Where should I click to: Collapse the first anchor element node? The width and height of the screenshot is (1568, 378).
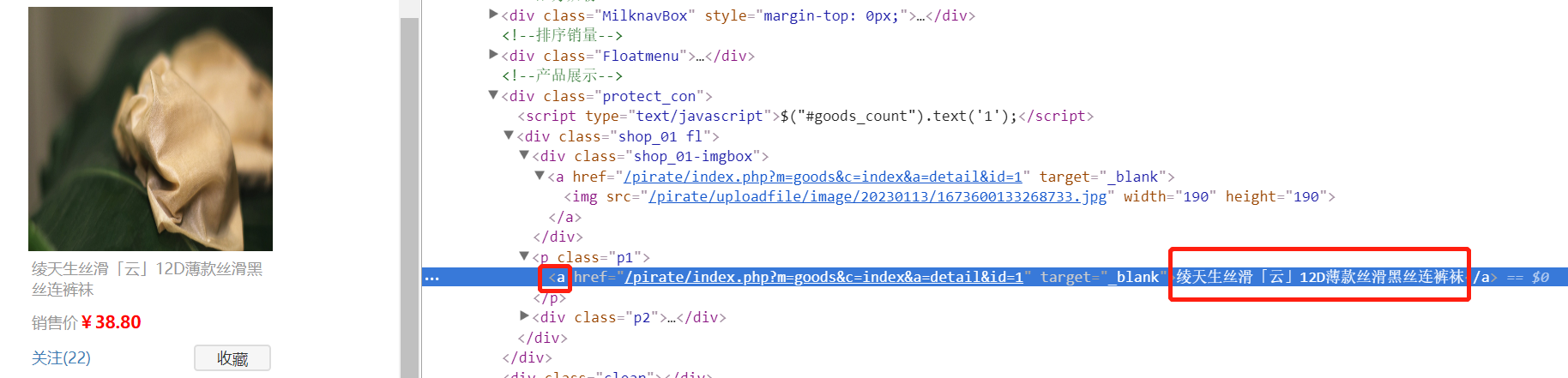click(x=540, y=176)
